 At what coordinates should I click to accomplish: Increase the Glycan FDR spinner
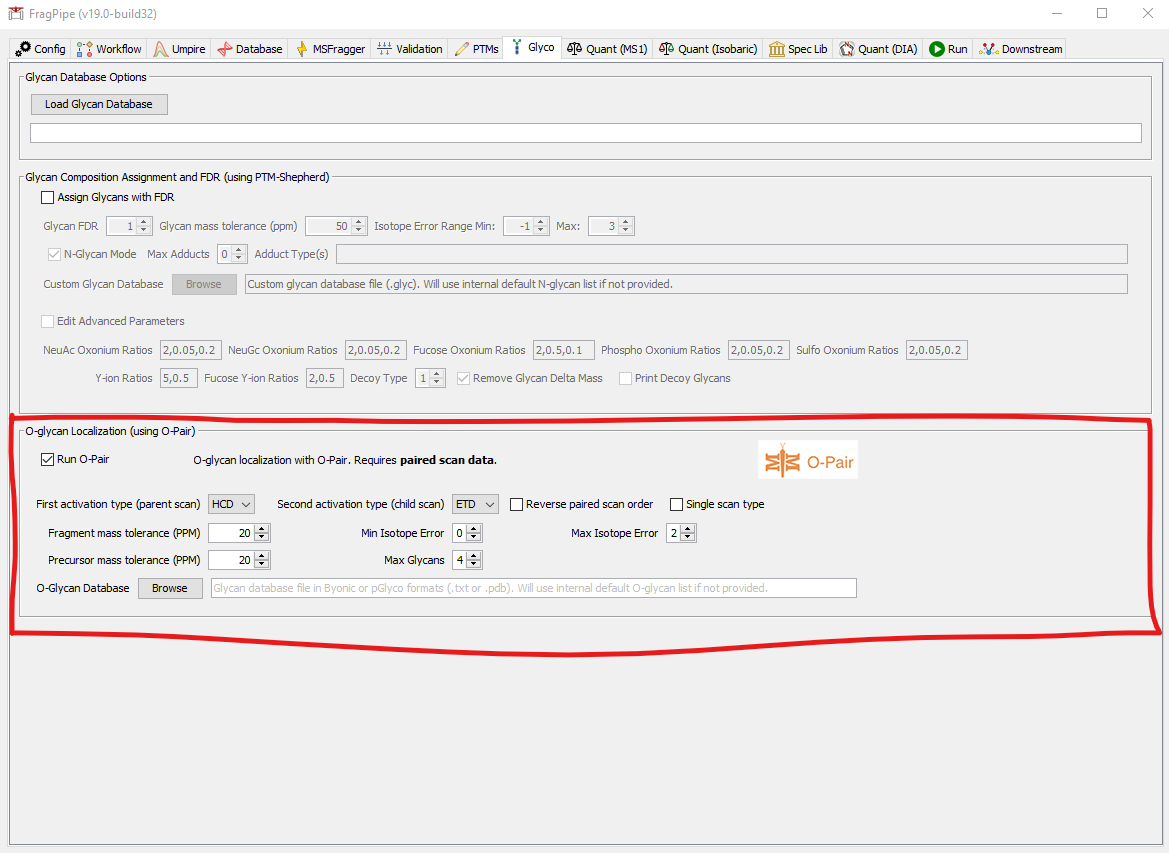click(145, 221)
